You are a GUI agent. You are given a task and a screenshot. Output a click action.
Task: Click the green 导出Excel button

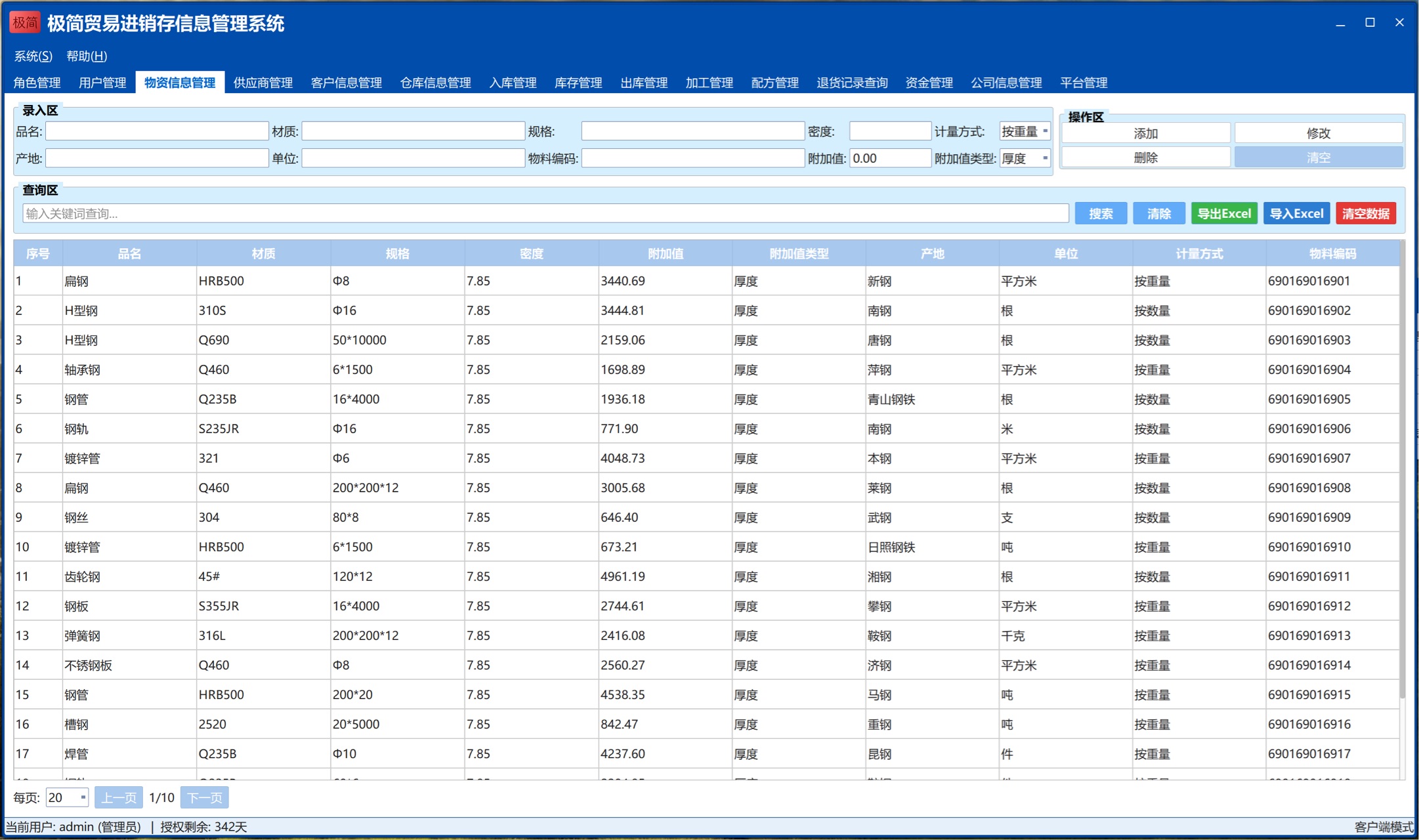(x=1224, y=213)
